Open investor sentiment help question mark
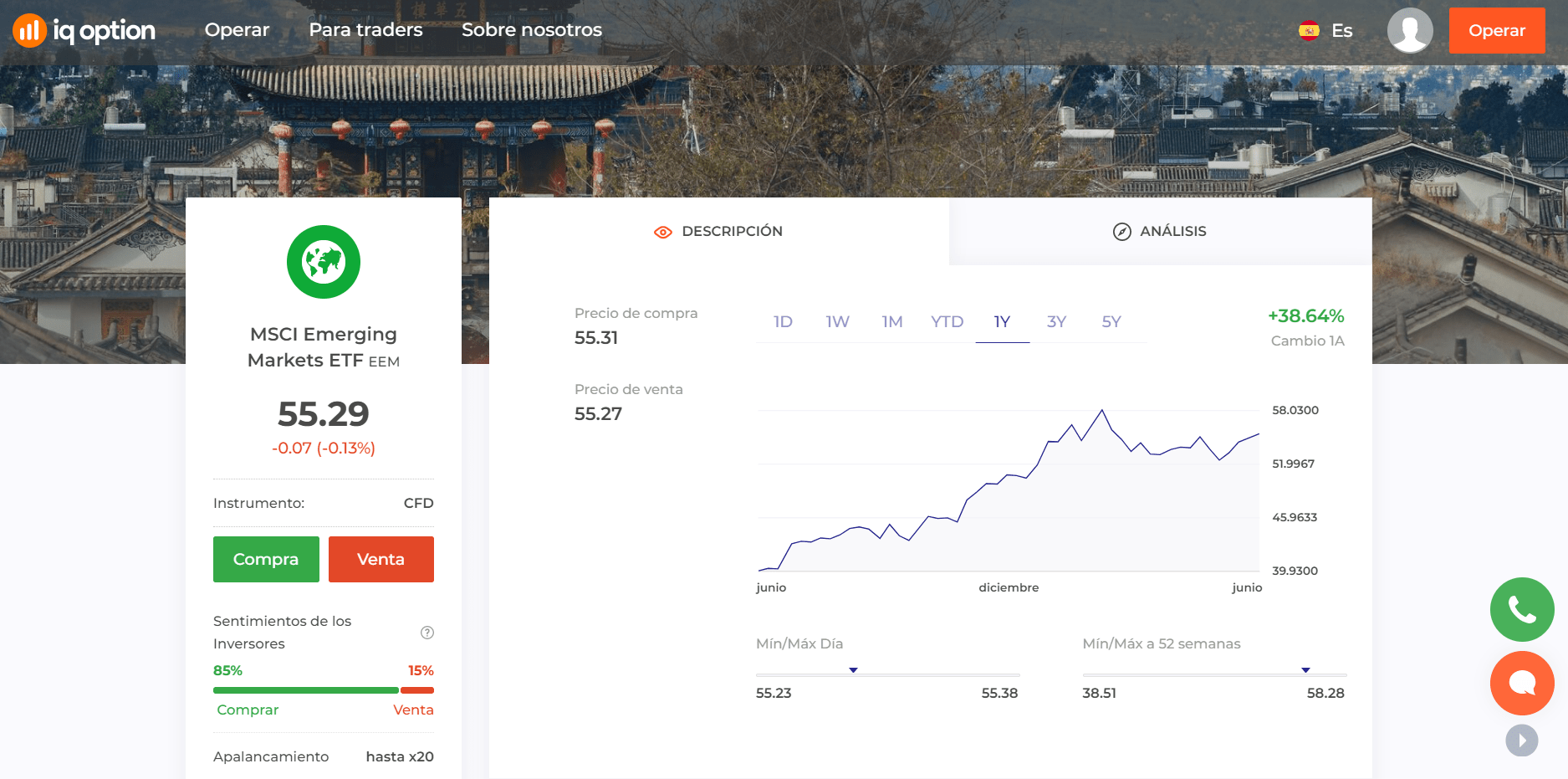 pos(427,633)
